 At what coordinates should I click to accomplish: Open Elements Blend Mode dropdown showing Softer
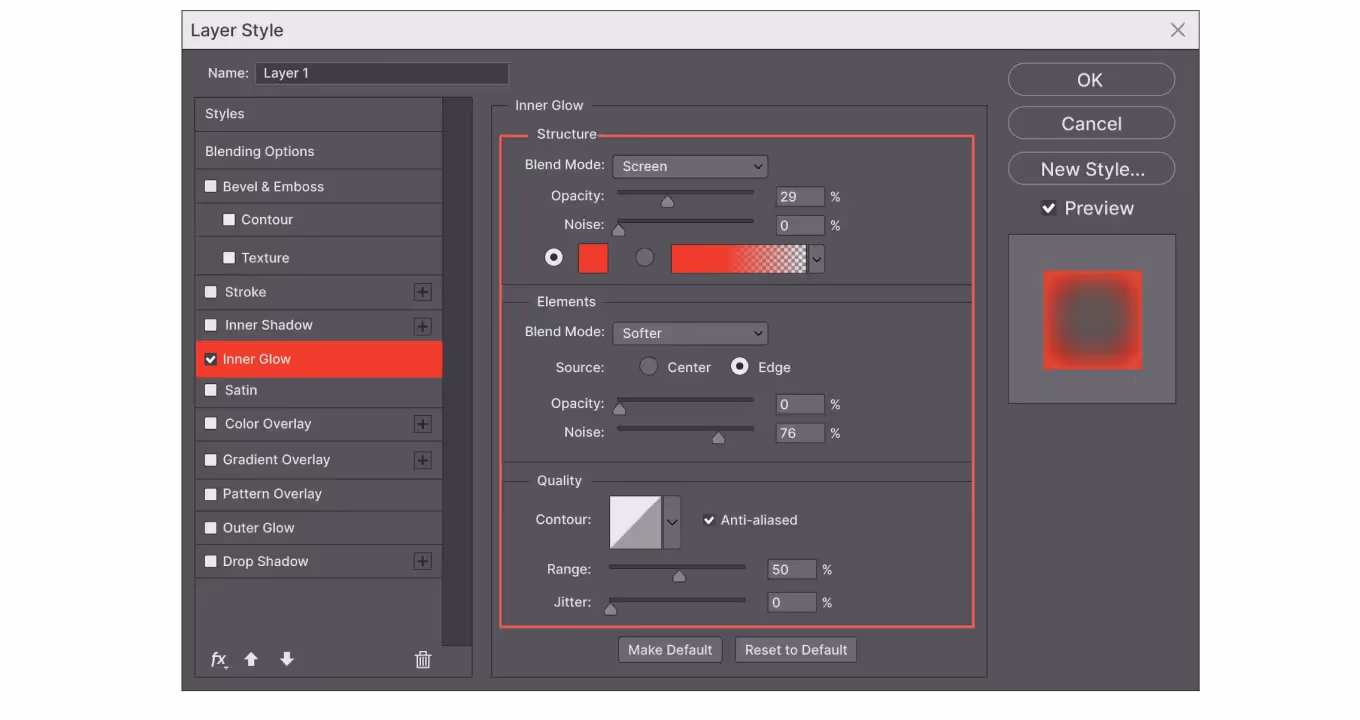(x=690, y=333)
